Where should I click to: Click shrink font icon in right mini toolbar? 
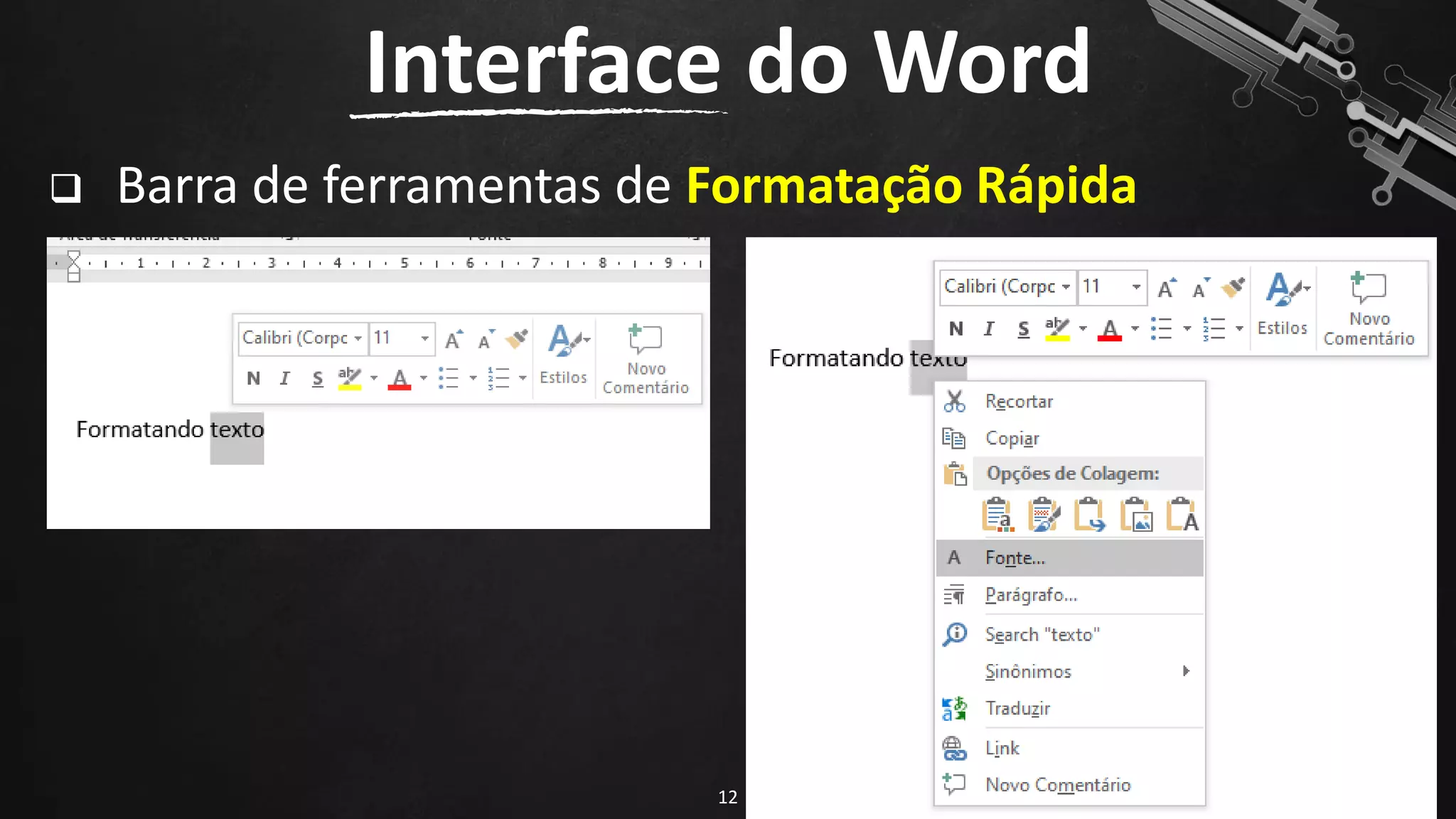pyautogui.click(x=1201, y=288)
